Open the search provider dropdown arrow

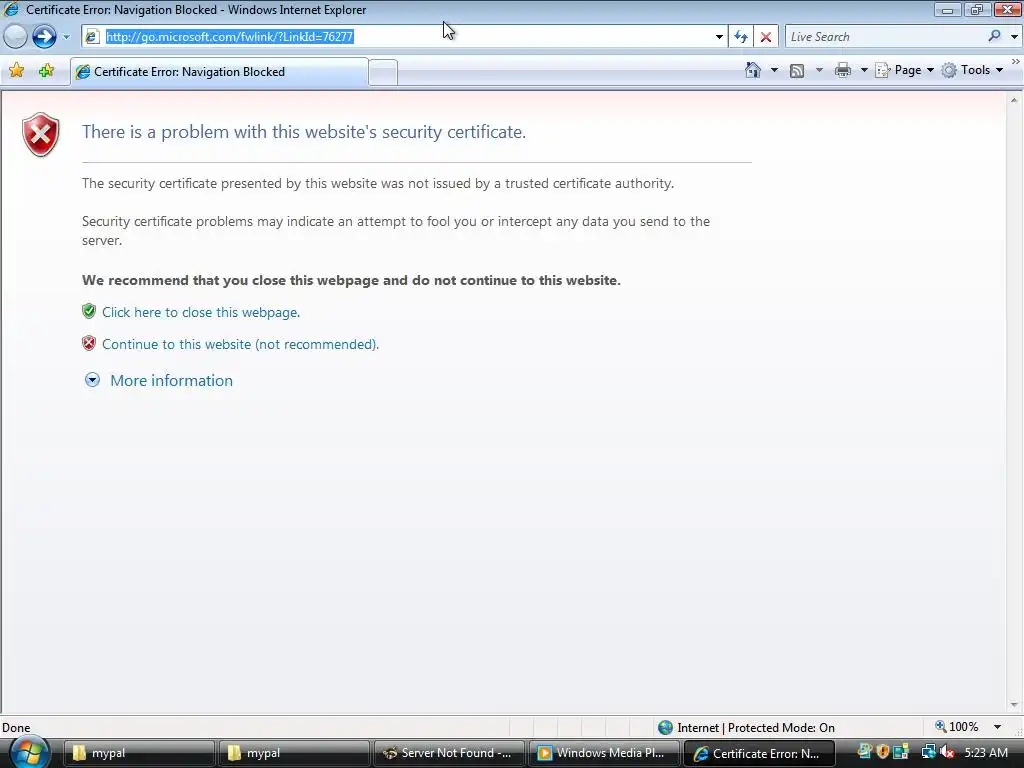coord(1014,37)
